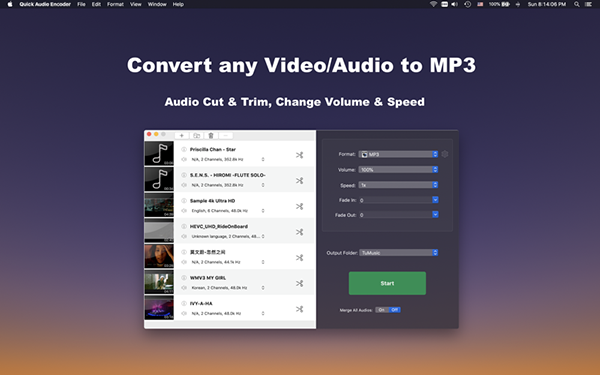Open the View menu
Viewport: 600px width, 375px height.
(x=135, y=4)
